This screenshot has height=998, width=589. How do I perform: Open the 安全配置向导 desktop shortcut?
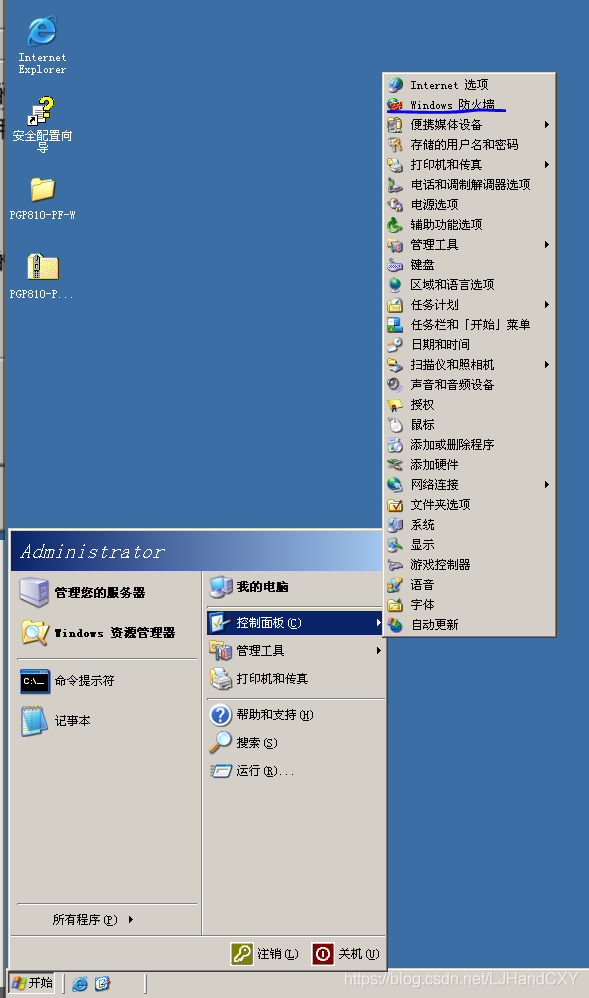[42, 111]
